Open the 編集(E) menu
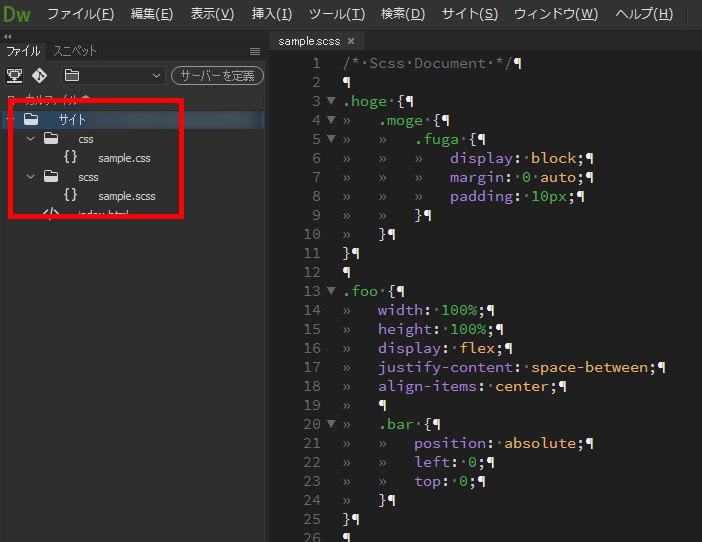This screenshot has width=702, height=542. (152, 14)
